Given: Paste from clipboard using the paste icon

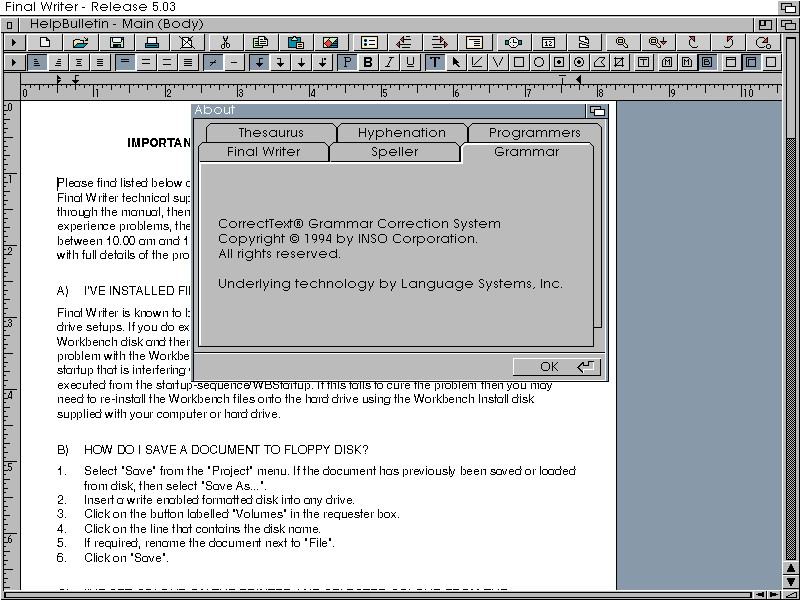Looking at the screenshot, I should [x=296, y=42].
